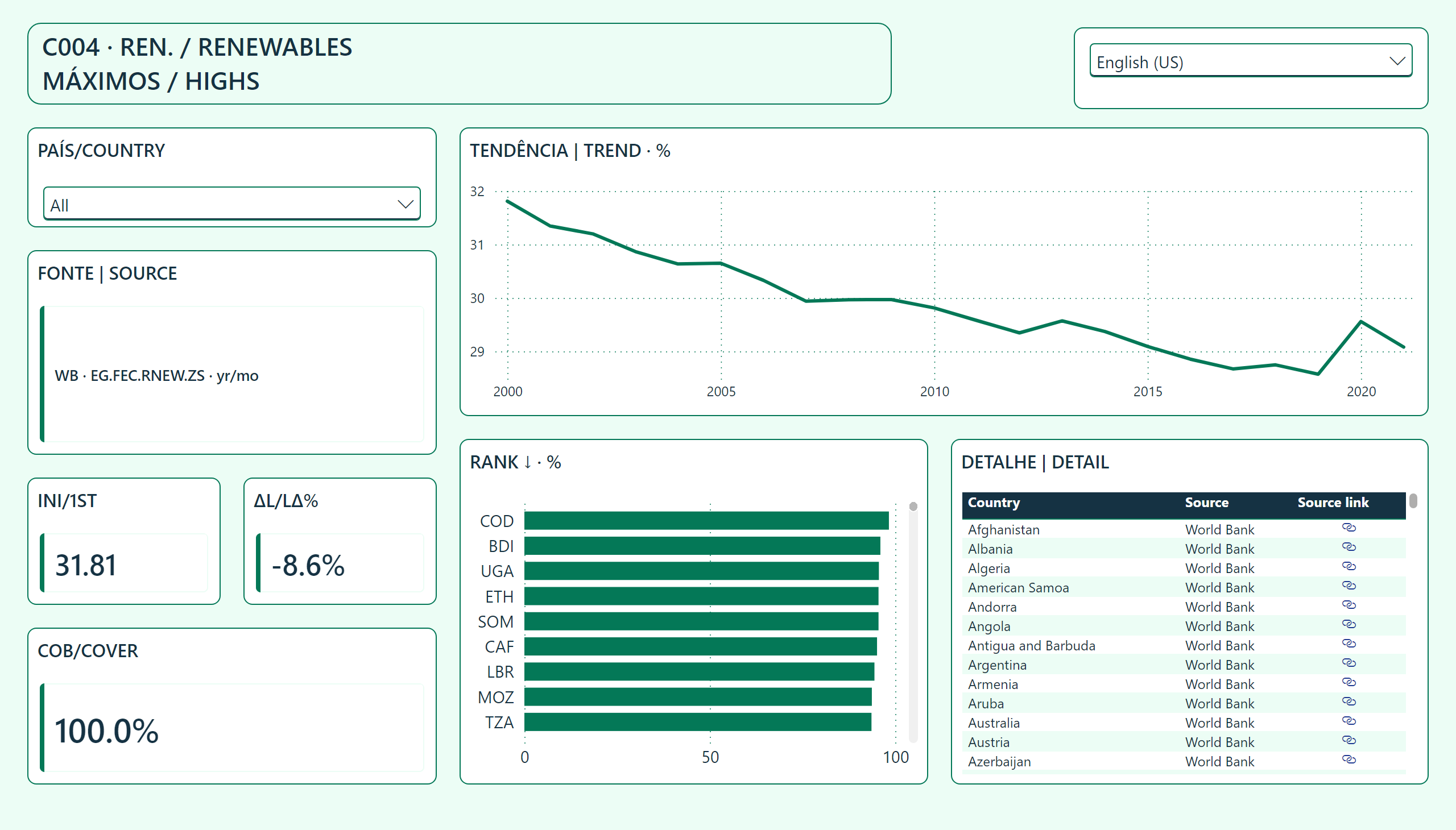Open source link icon for Afghanistan
This screenshot has width=1456, height=830.
(x=1348, y=528)
